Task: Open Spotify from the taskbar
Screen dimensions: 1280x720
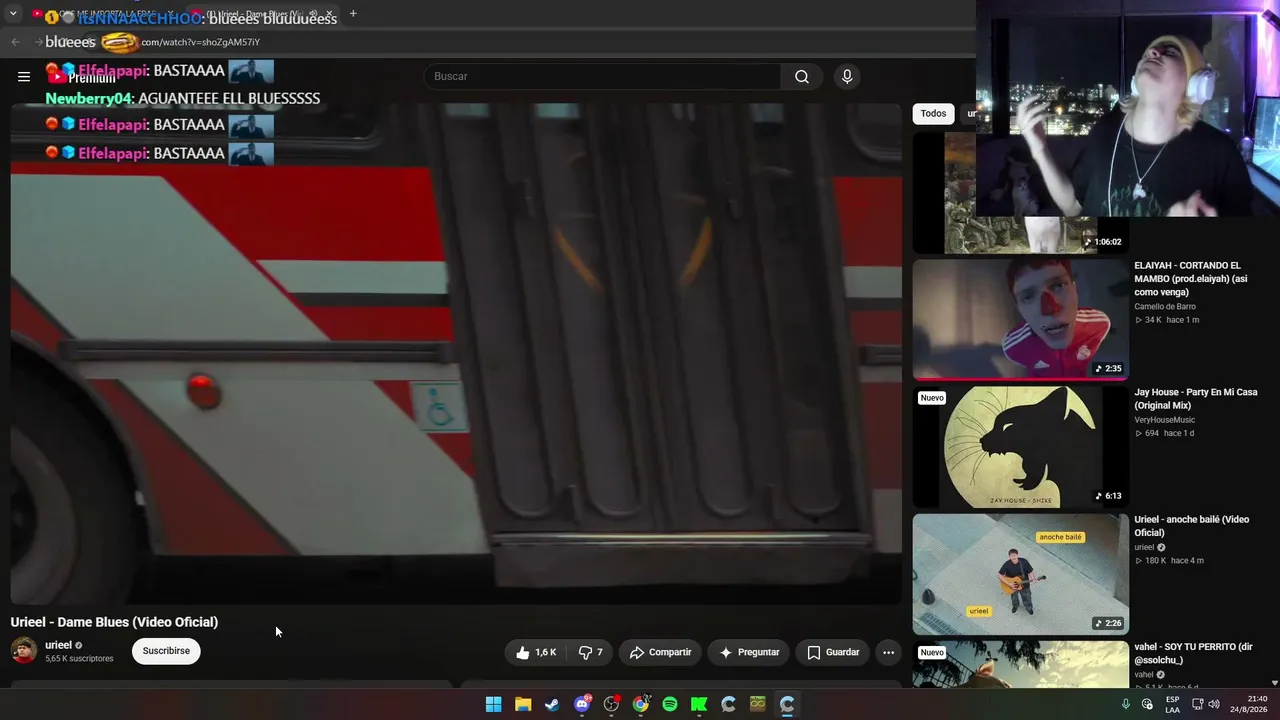Action: [670, 704]
